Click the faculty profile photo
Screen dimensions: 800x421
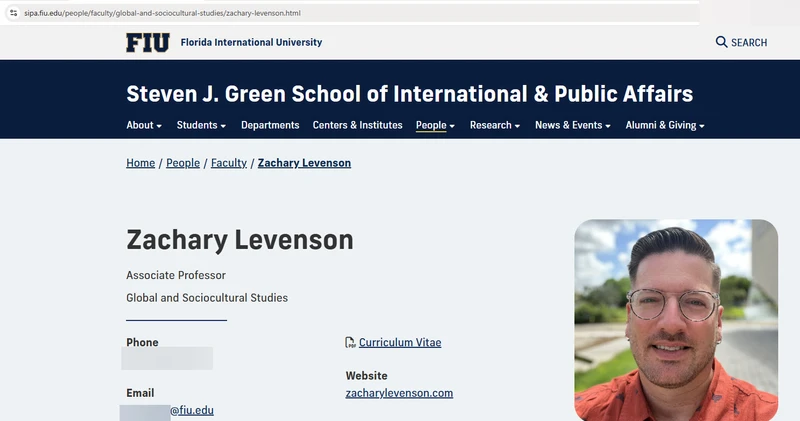coord(676,320)
